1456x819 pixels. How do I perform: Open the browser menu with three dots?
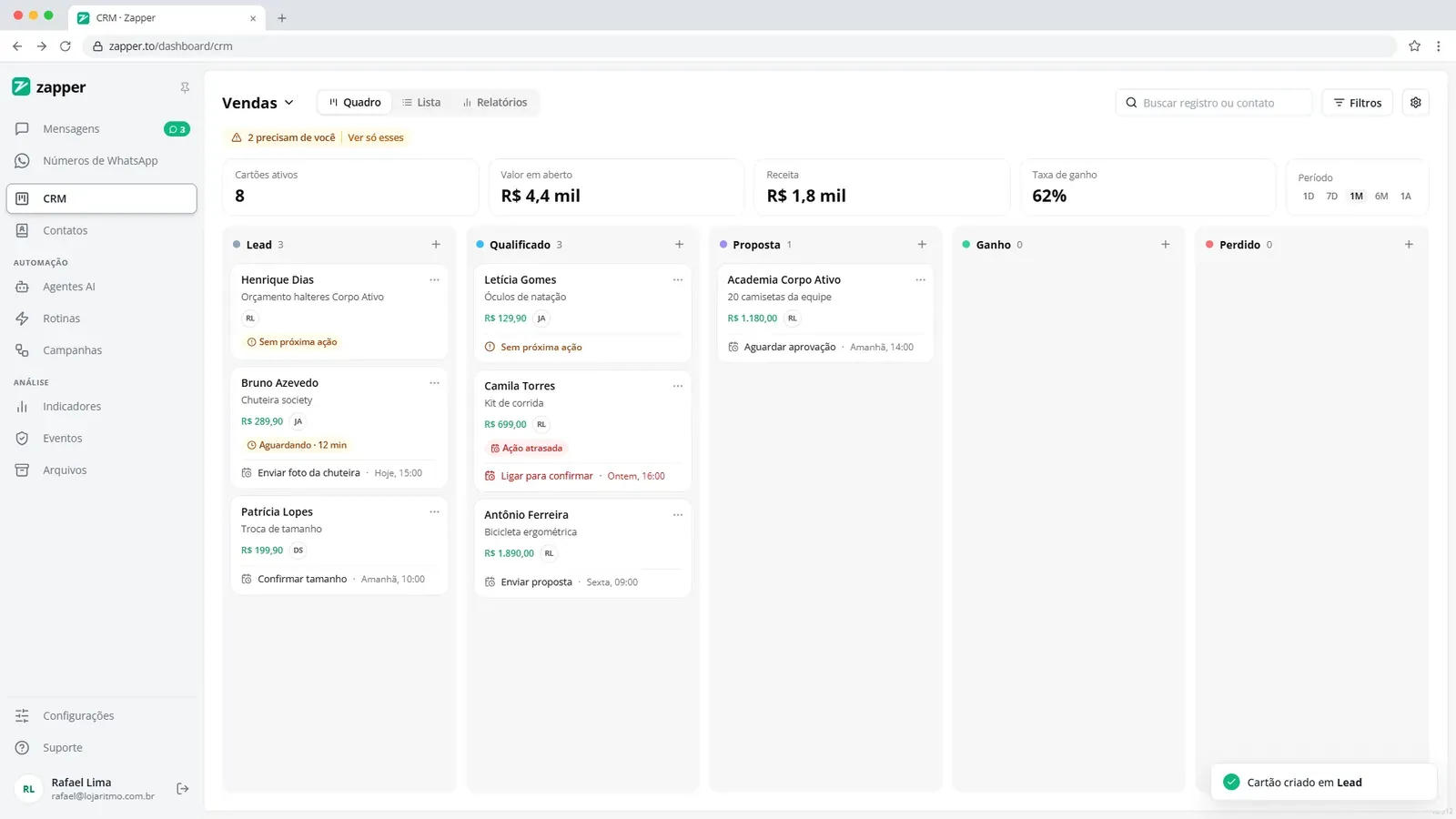tap(1439, 45)
